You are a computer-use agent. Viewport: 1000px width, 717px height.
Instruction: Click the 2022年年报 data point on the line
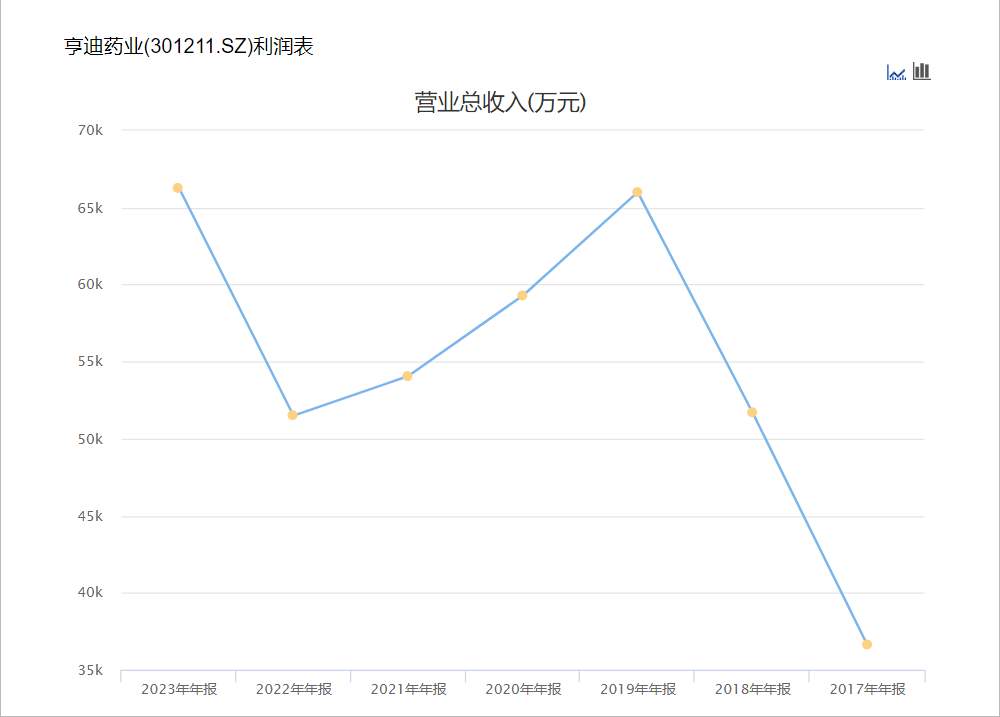click(x=293, y=415)
